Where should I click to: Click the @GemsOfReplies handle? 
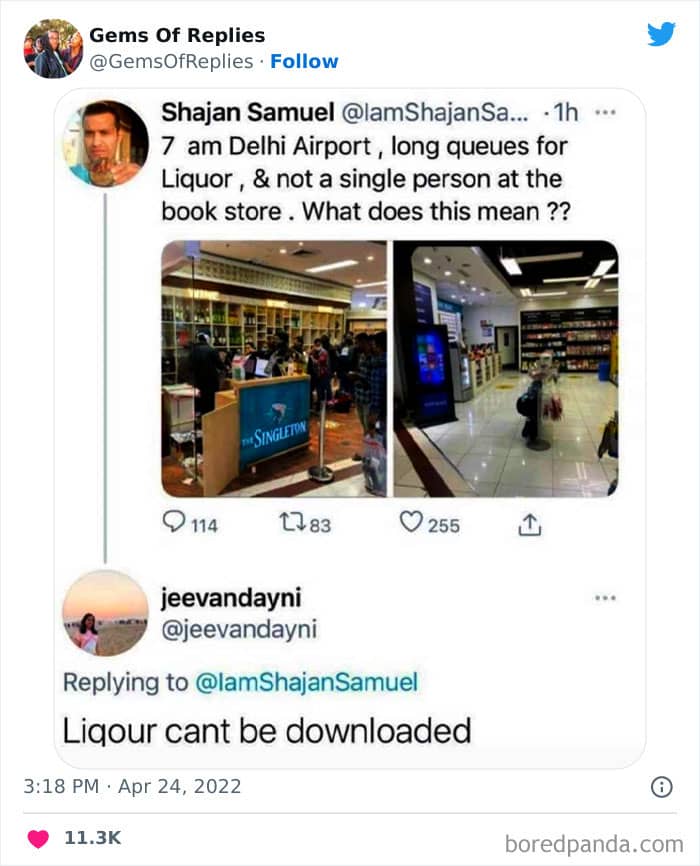pyautogui.click(x=171, y=61)
